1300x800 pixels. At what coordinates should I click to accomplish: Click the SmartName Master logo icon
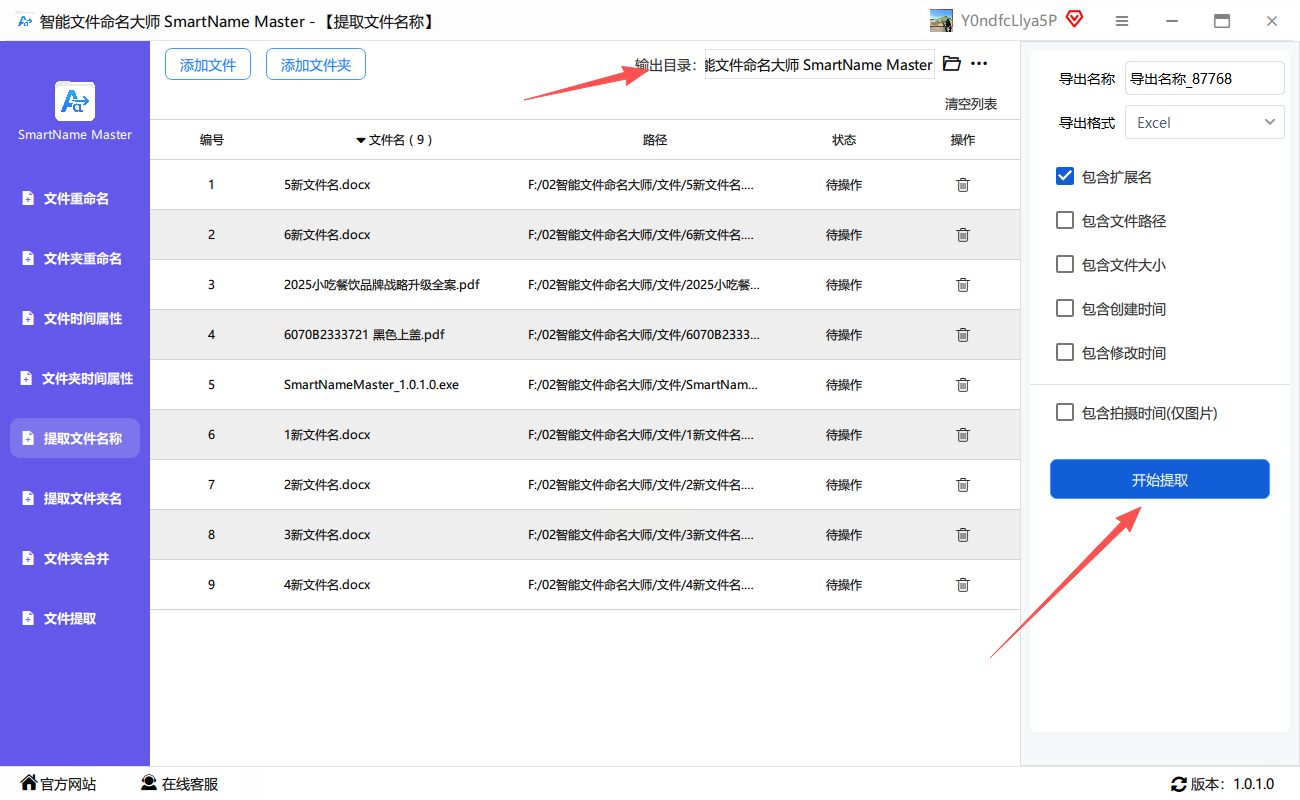pyautogui.click(x=75, y=101)
